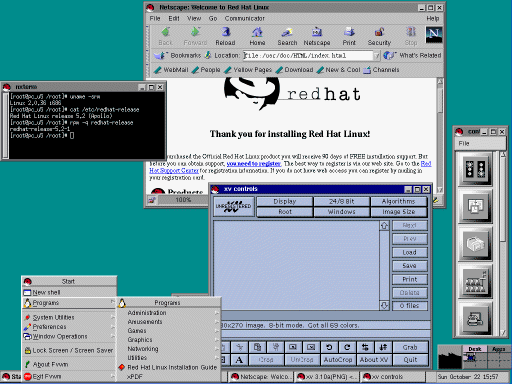Screen dimensions: 512x384
Task: Click the xv unregistered logo
Action: (x=234, y=207)
